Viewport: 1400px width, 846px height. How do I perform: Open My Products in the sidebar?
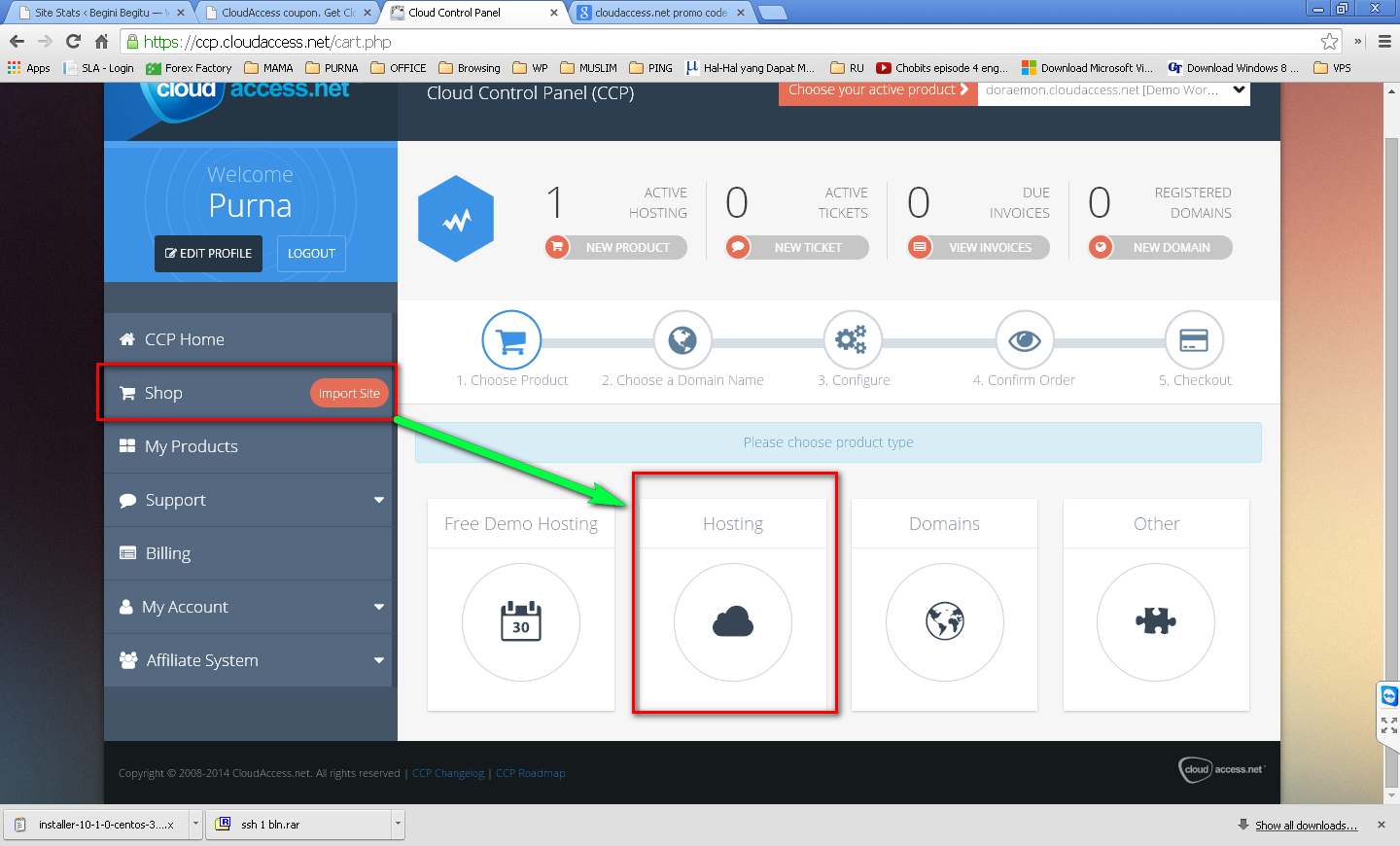[248, 446]
